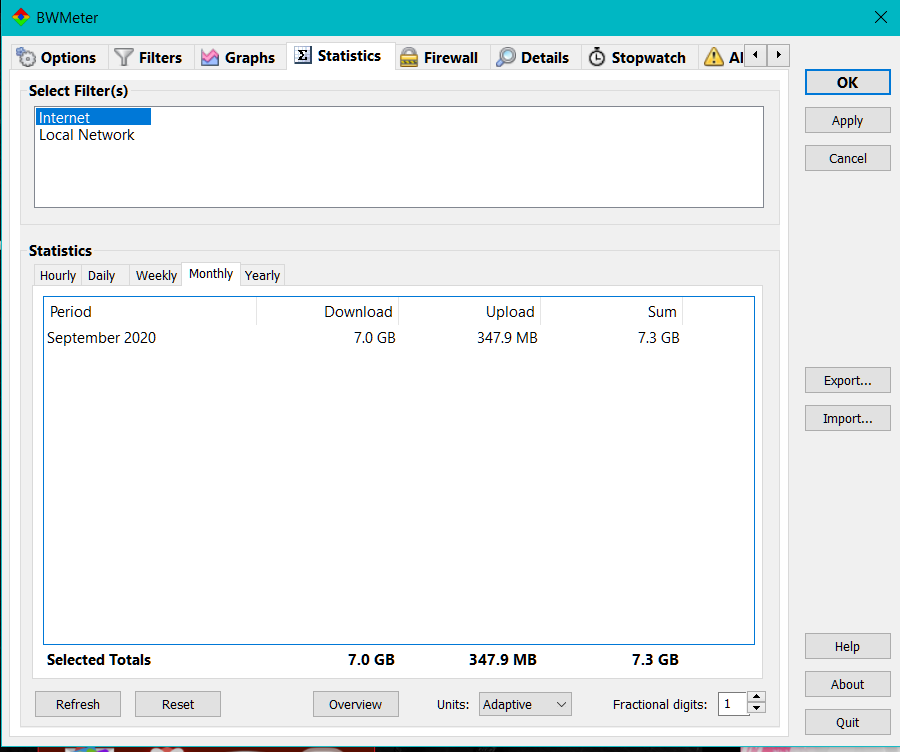This screenshot has width=900, height=752.
Task: Close the BWMeter window
Action: pos(880,17)
